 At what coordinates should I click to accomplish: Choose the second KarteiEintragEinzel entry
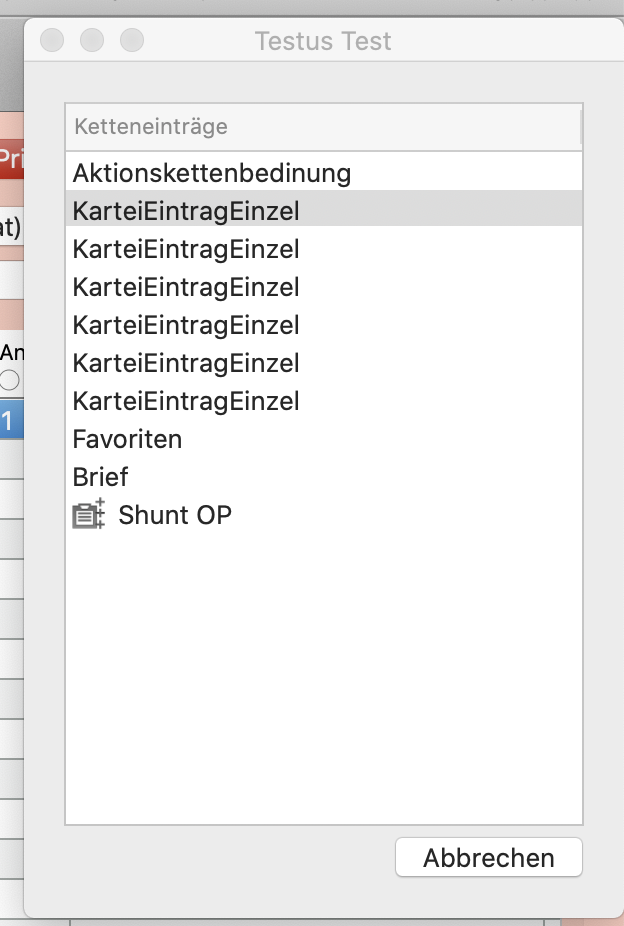[x=186, y=249]
